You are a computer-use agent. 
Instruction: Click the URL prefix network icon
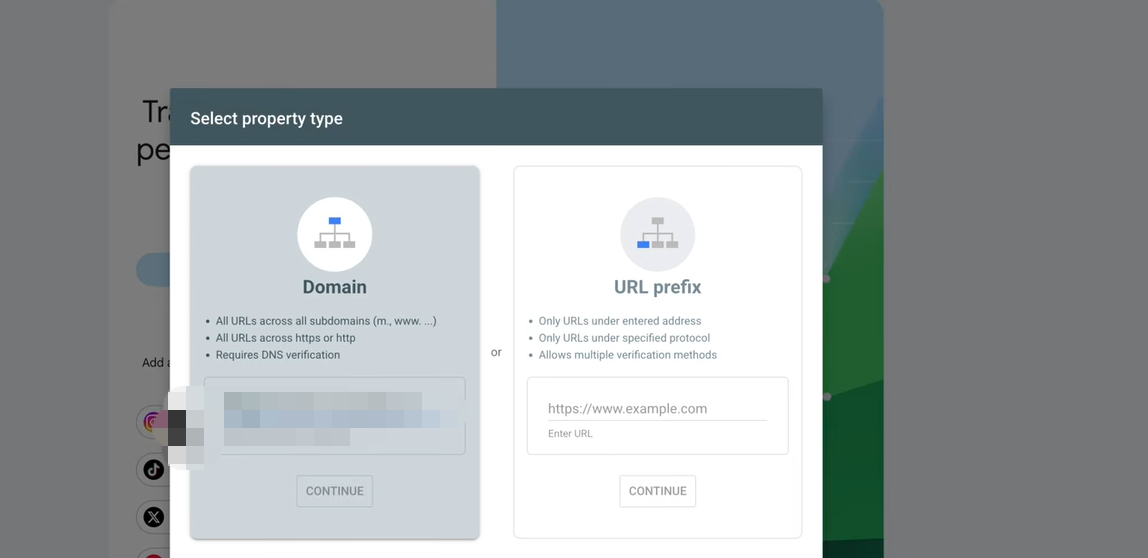point(657,234)
